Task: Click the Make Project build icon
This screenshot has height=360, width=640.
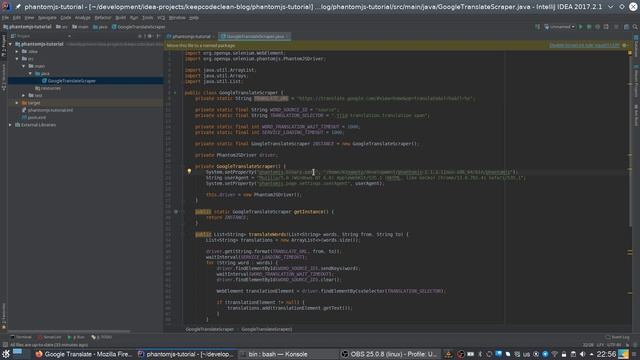Action: tap(537, 27)
